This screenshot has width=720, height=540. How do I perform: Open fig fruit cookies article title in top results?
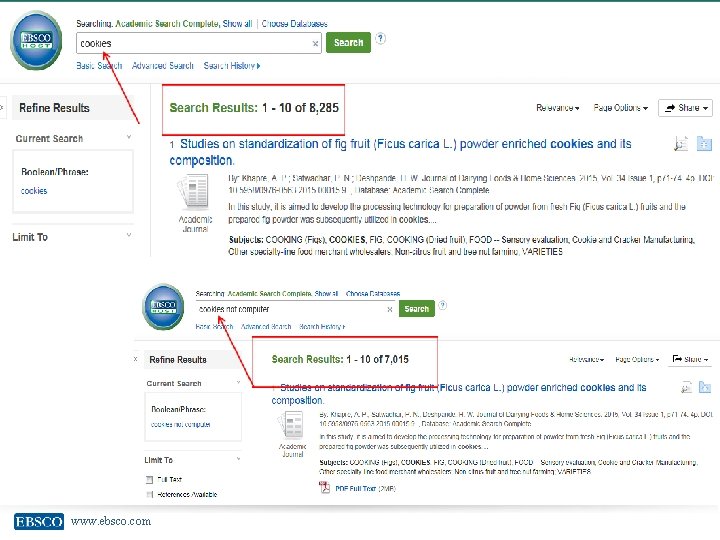(400, 152)
